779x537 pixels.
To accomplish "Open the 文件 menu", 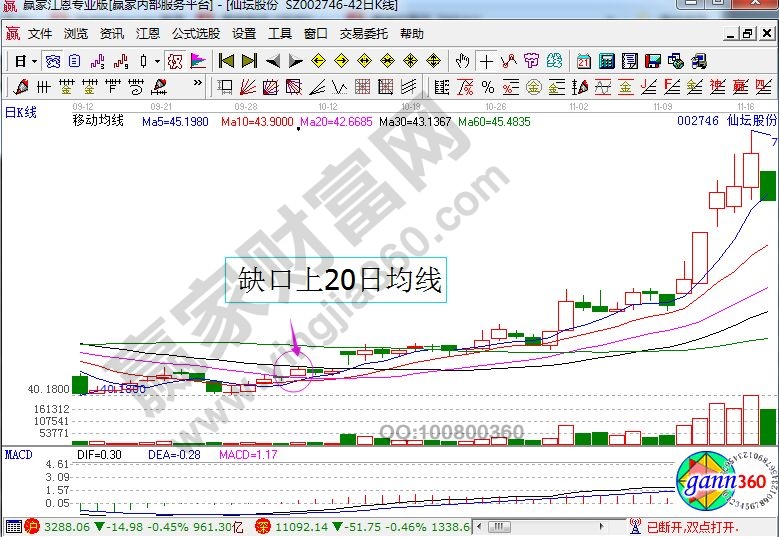I will (x=40, y=33).
